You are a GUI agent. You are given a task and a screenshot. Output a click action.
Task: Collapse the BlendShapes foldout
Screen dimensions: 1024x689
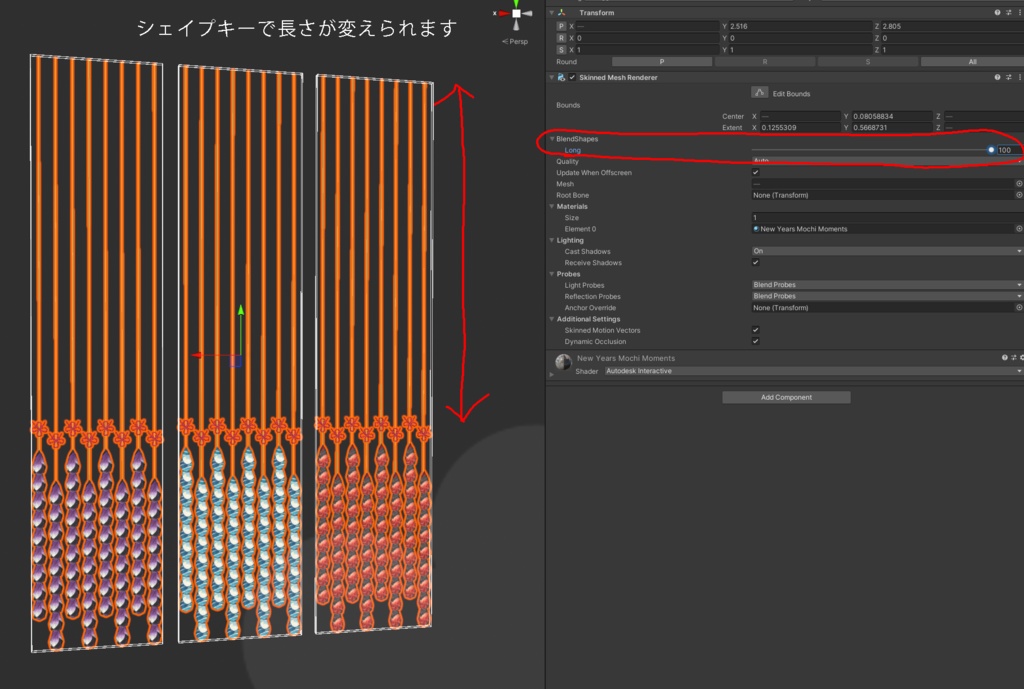tap(552, 138)
